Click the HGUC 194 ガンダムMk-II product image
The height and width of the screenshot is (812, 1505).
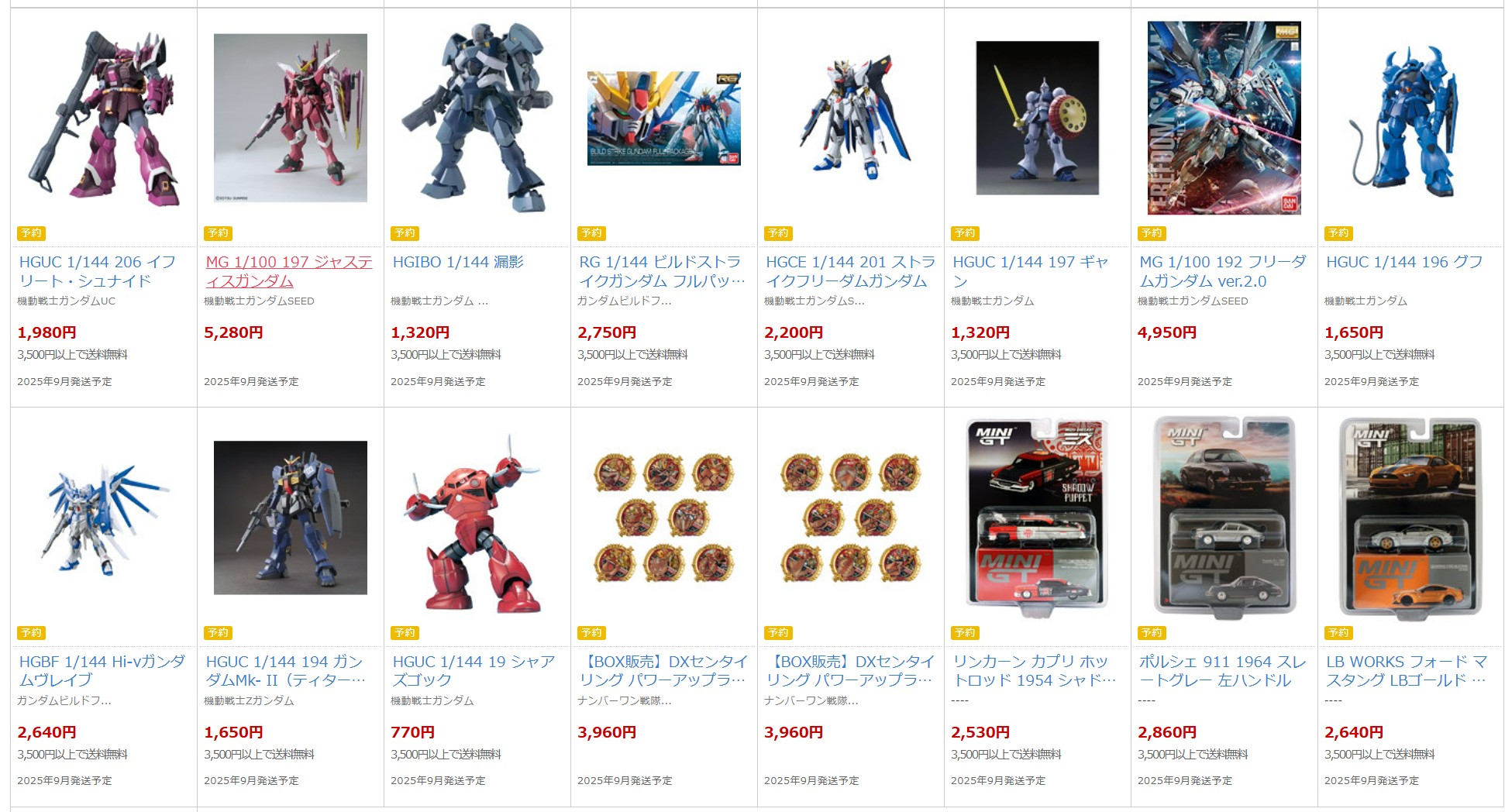290,518
